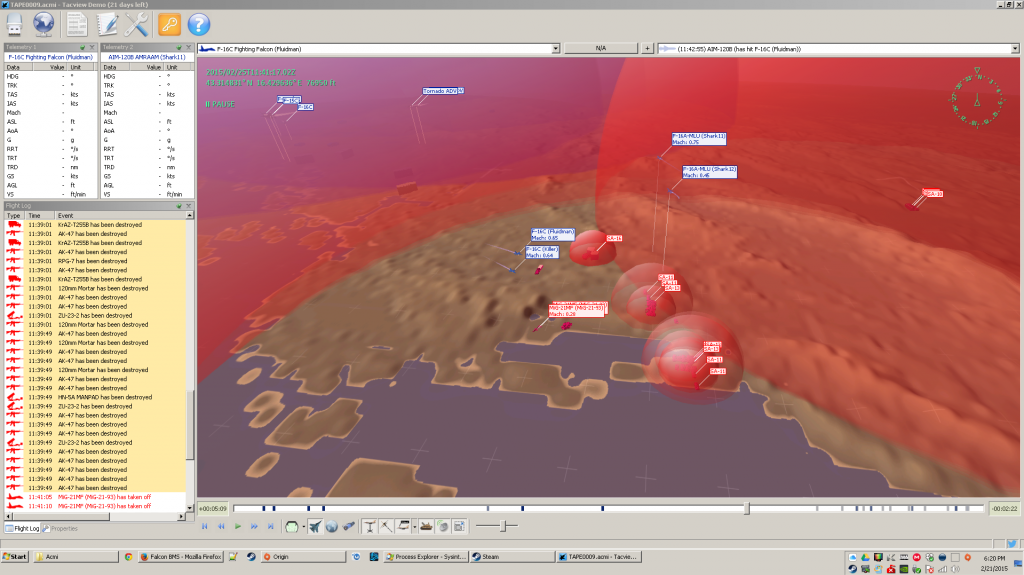Toggle the tank ground objects icon

[x=426, y=526]
